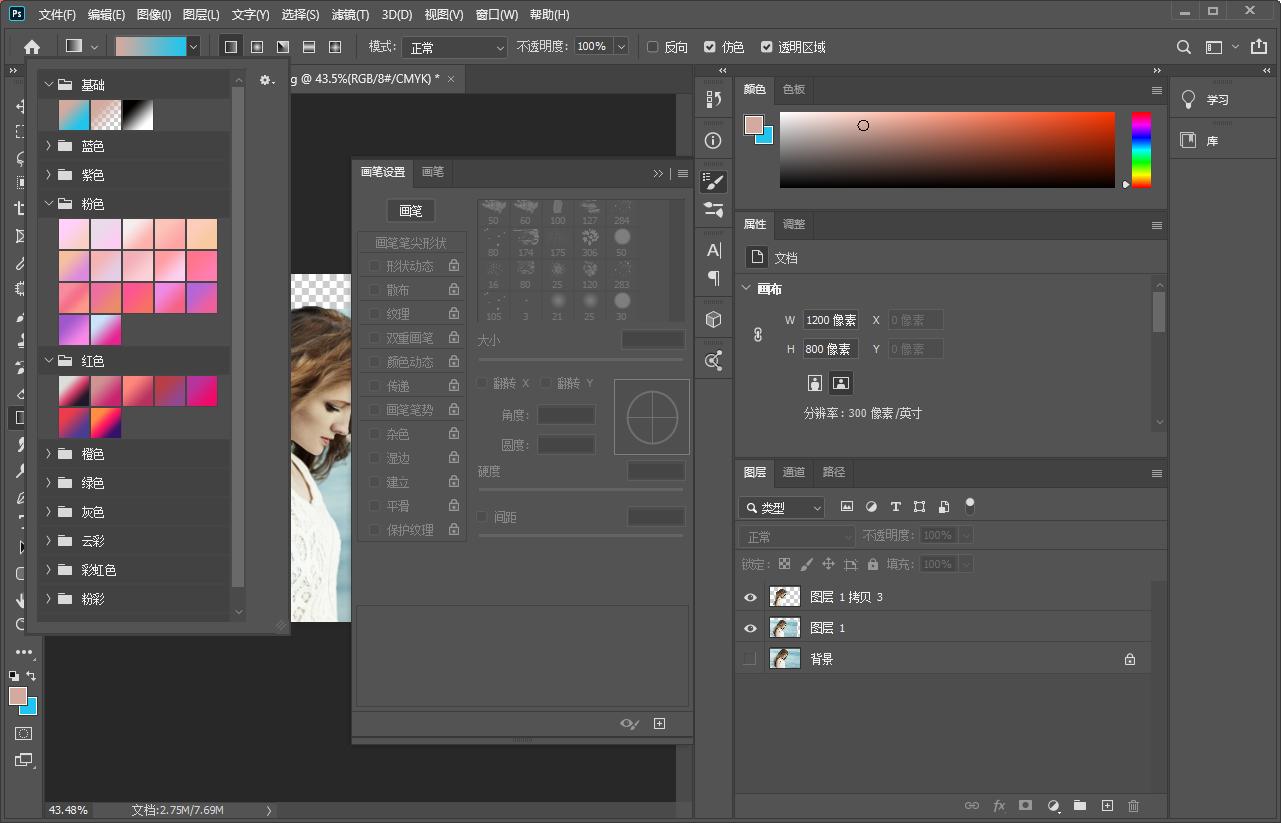Switch to the 通道 tab

click(793, 472)
